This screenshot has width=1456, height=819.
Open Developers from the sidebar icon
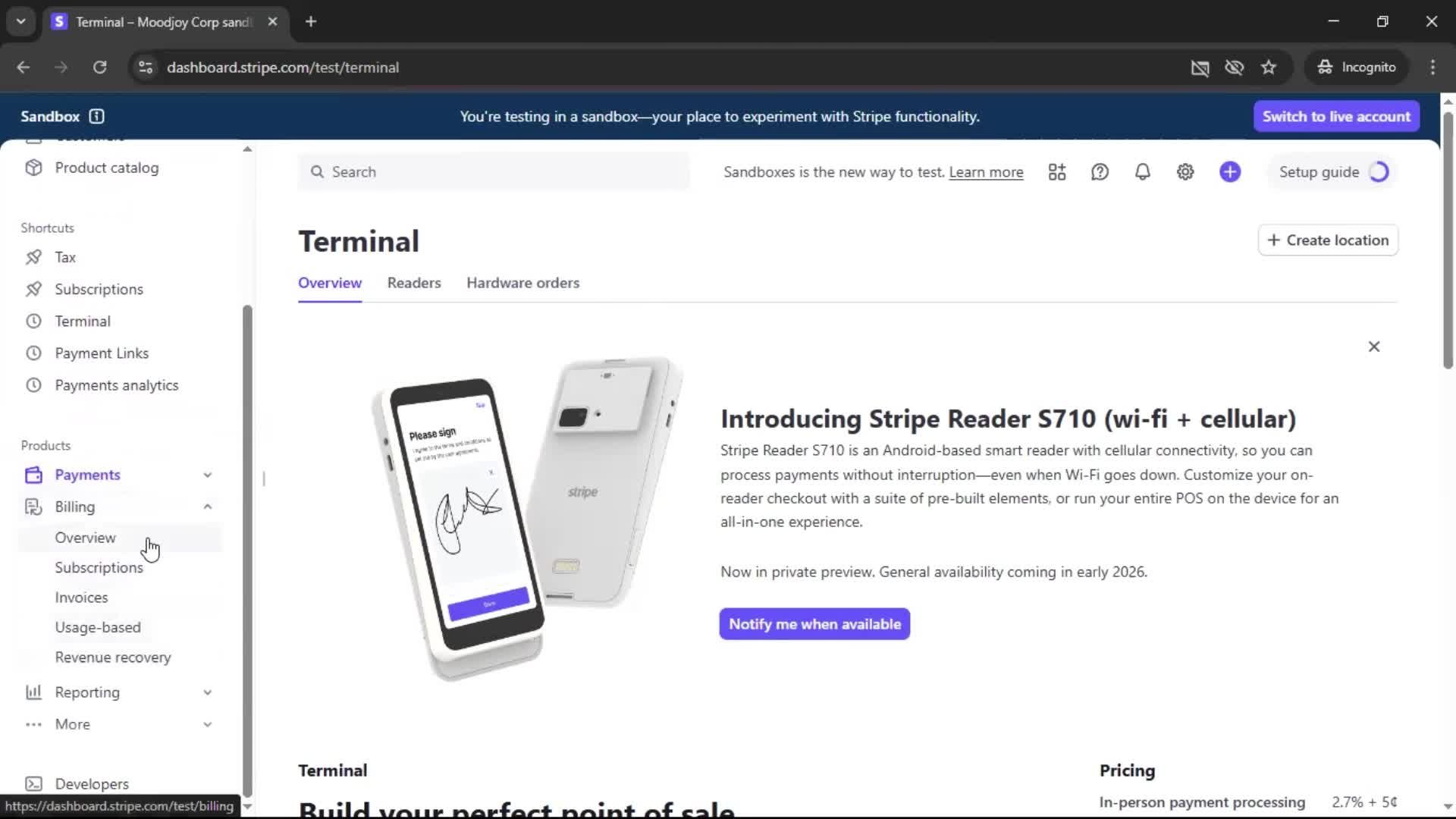[33, 783]
